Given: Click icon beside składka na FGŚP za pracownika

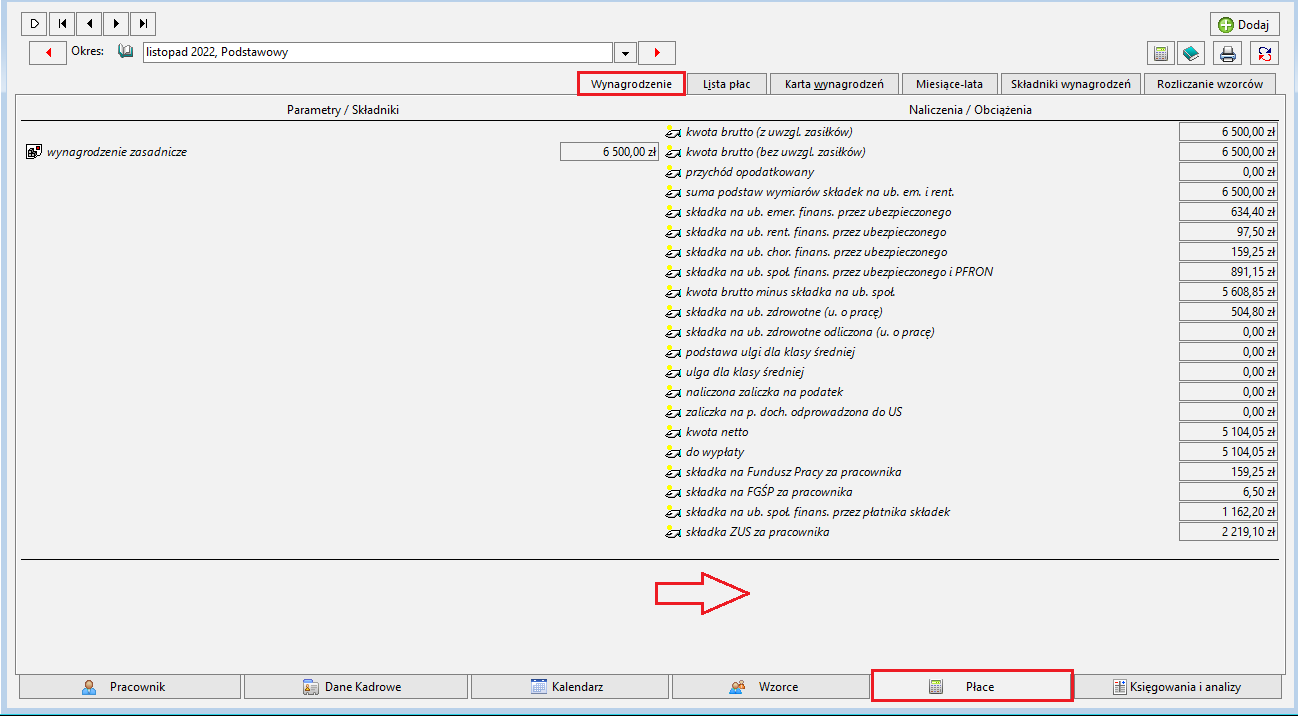Looking at the screenshot, I should click(672, 492).
